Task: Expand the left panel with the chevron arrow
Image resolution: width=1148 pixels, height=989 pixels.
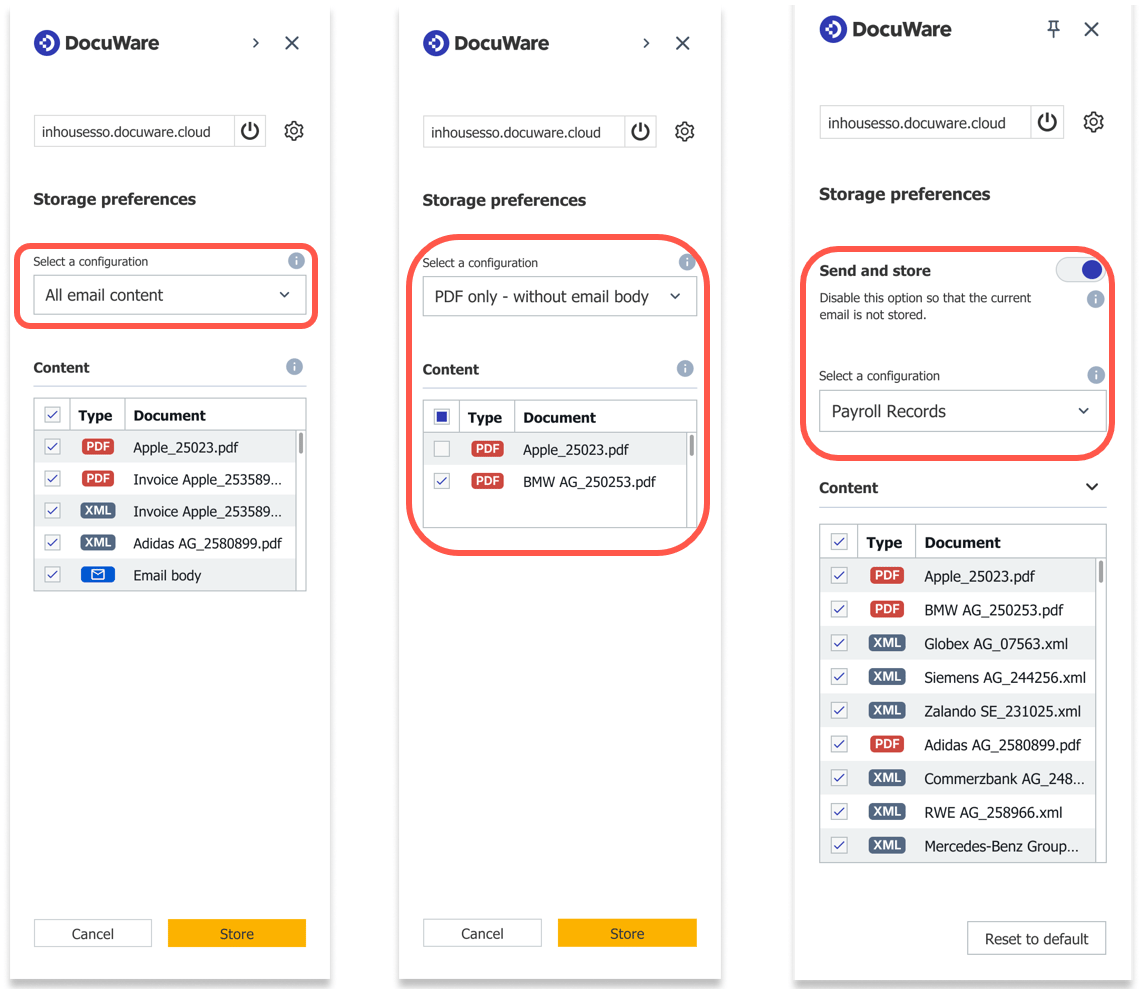Action: tap(255, 43)
